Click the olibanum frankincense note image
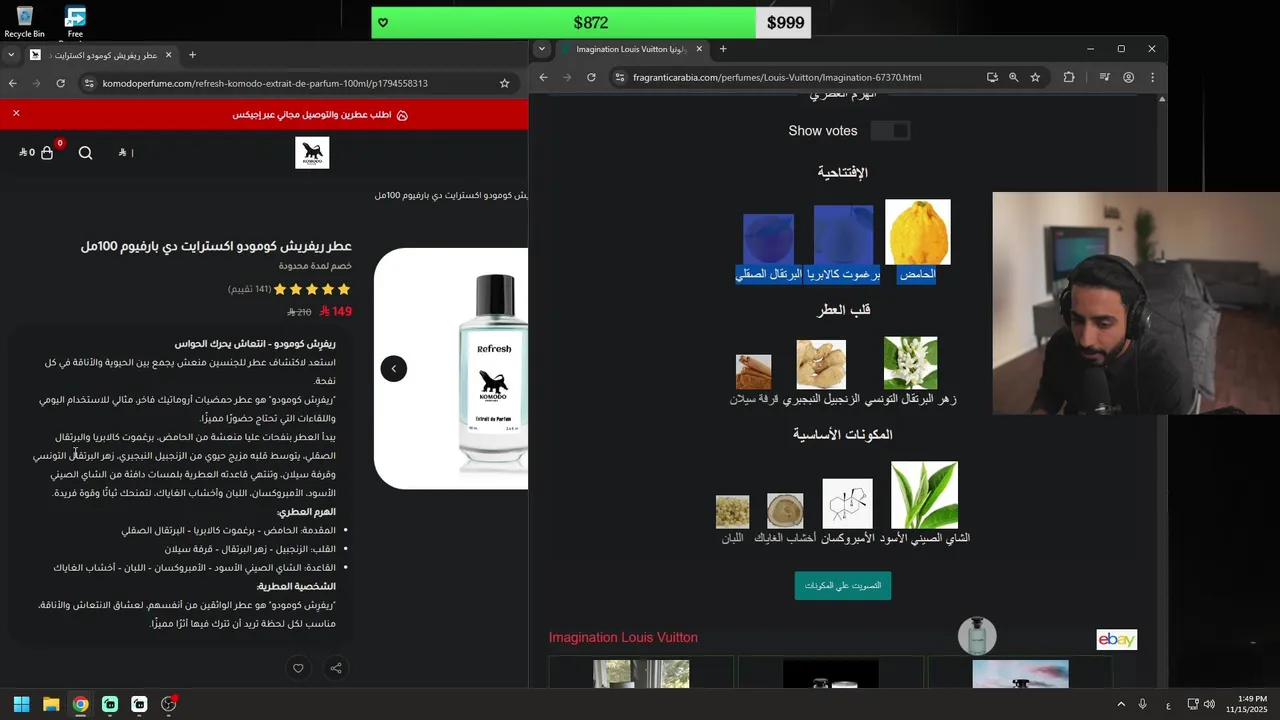The image size is (1280, 720). tap(732, 512)
